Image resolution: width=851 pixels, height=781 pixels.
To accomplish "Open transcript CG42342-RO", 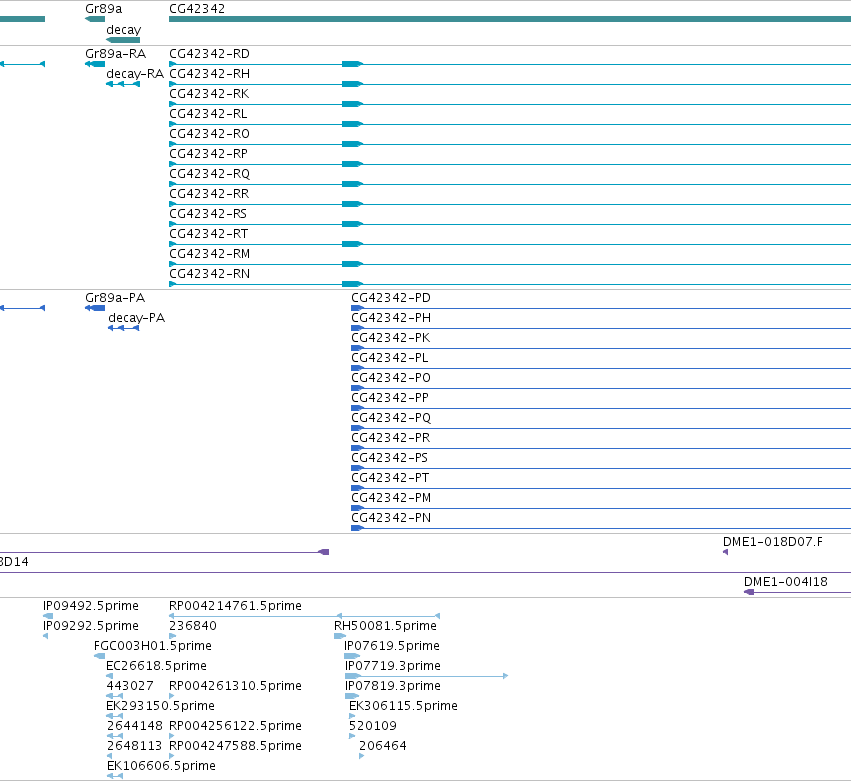I will pos(209,134).
